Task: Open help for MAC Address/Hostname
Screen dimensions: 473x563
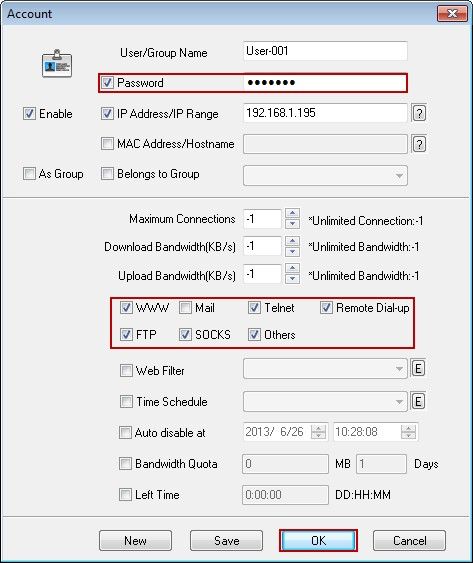Action: [x=419, y=144]
